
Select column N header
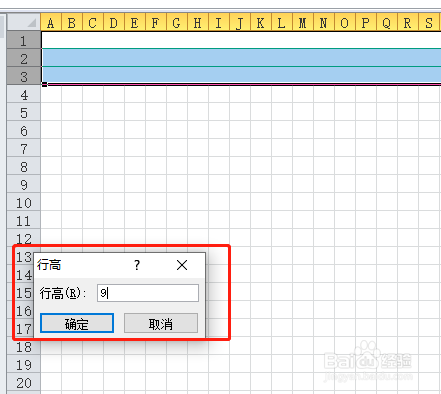click(324, 23)
